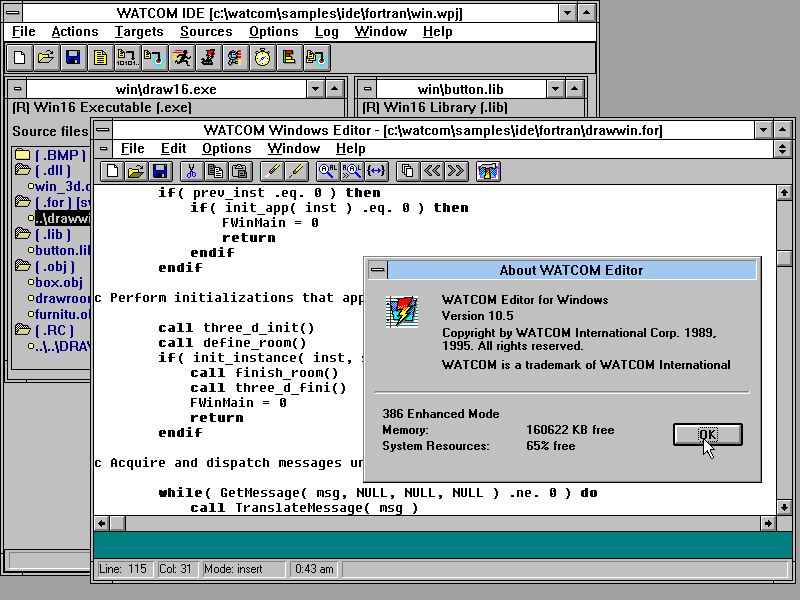Collapse the (.lib) folder in source tree
This screenshot has height=600, width=800.
tap(22, 234)
